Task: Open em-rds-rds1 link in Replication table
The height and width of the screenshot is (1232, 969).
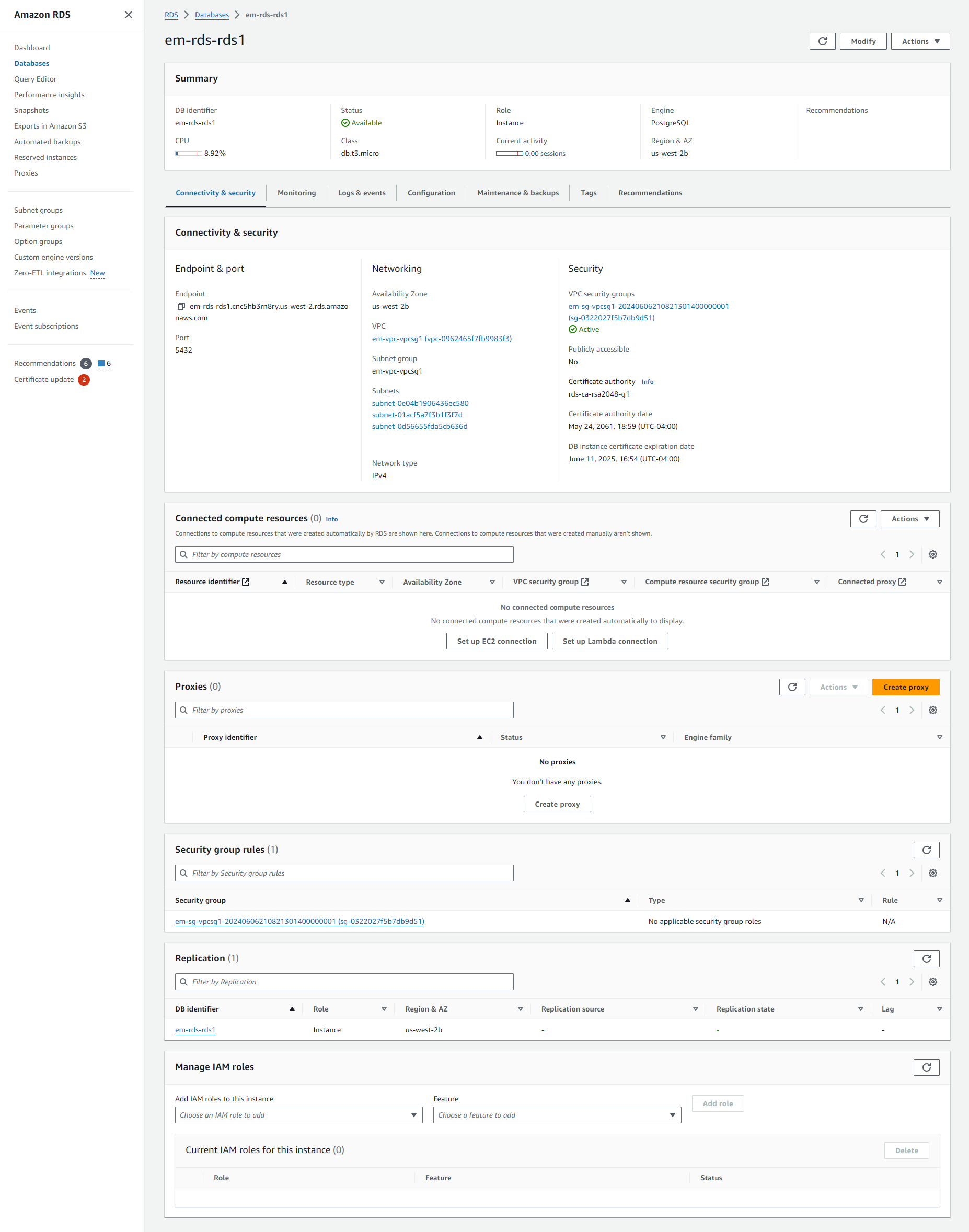Action: pyautogui.click(x=195, y=1030)
